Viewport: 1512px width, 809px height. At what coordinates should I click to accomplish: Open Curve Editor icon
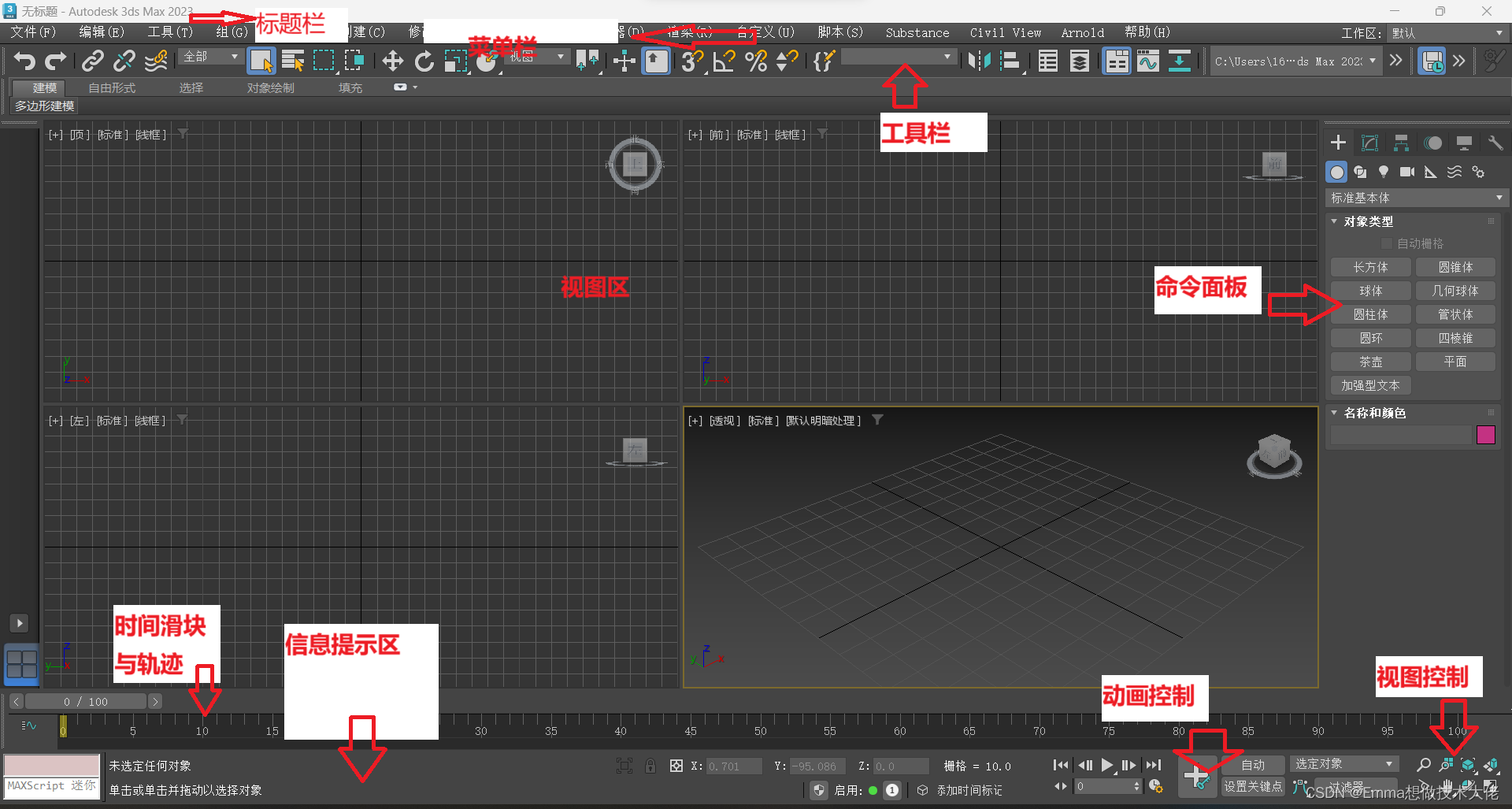pos(1148,61)
